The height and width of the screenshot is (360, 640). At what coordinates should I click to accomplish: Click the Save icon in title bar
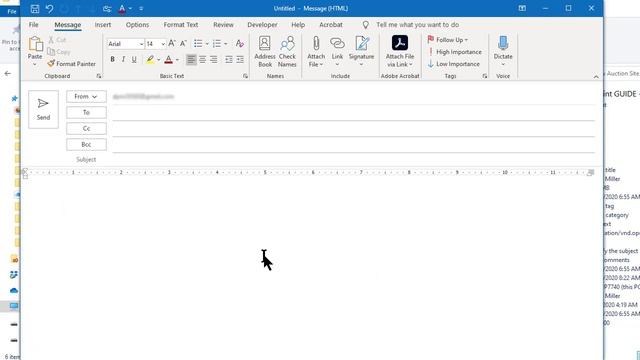[x=35, y=9]
